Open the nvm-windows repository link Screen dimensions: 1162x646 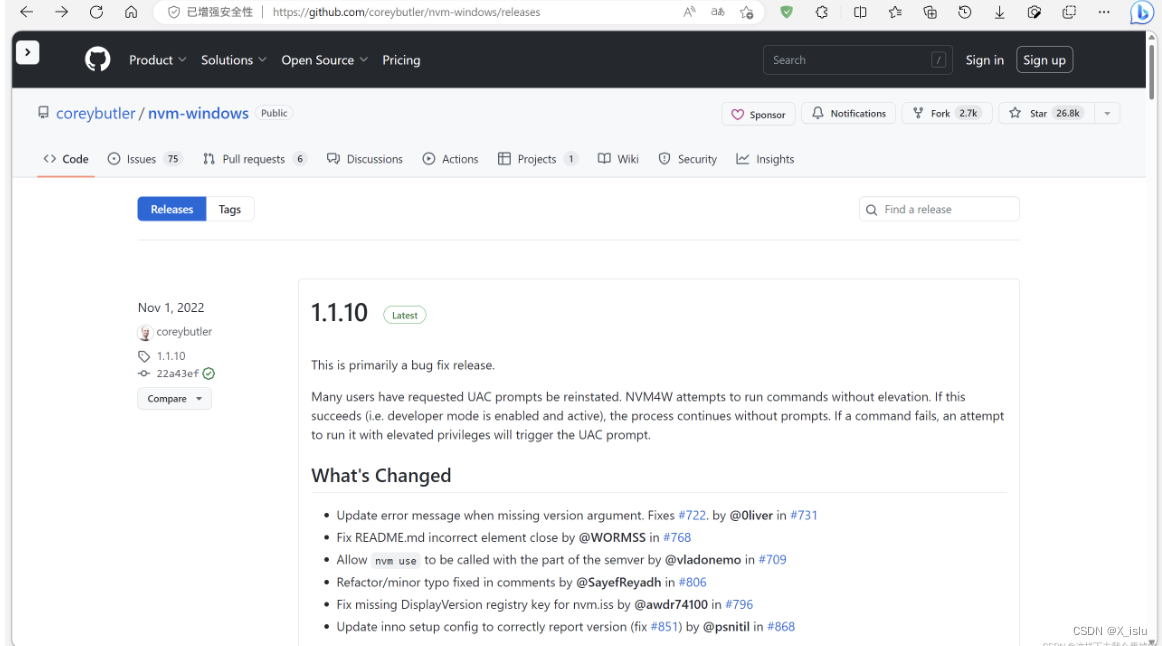198,113
